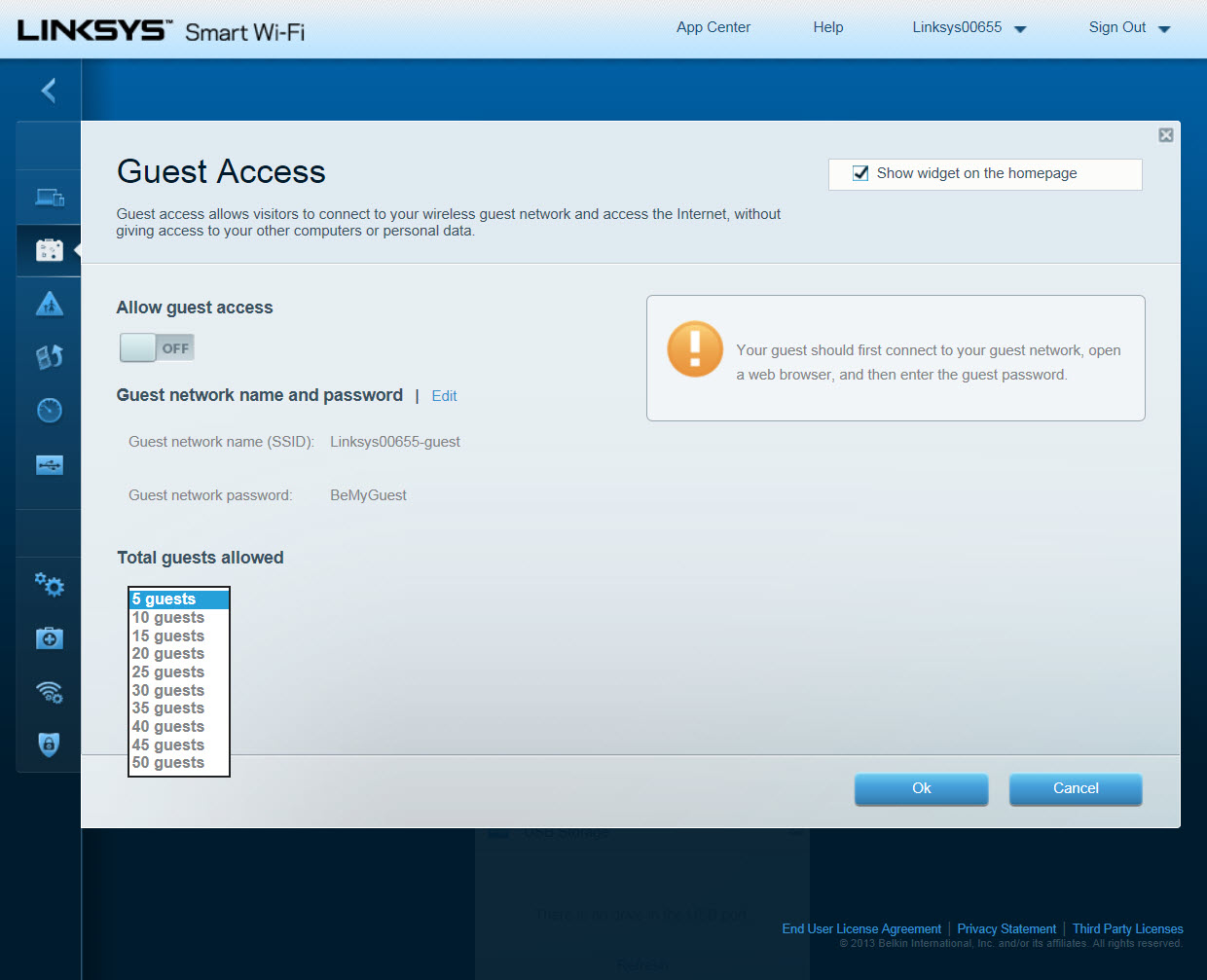Select 20 guests option

coord(179,654)
